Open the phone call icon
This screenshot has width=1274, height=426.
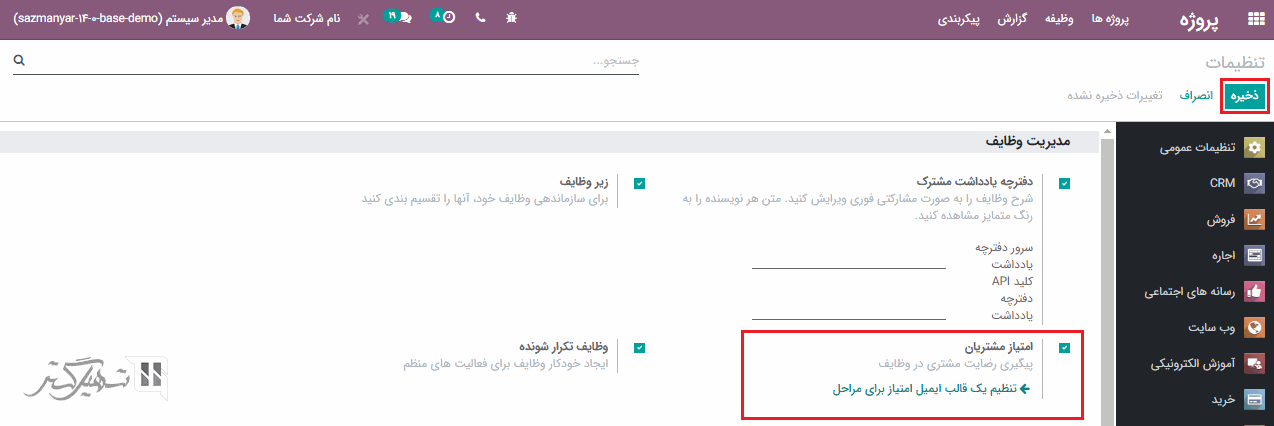(x=480, y=19)
